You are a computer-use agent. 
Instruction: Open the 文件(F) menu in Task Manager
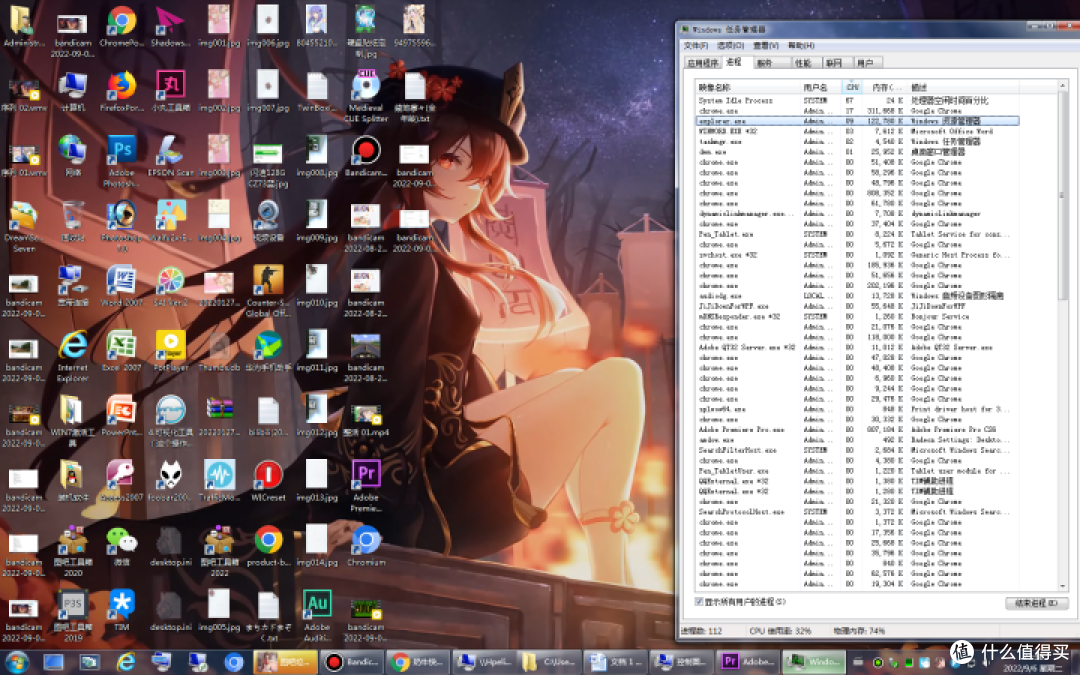(696, 45)
